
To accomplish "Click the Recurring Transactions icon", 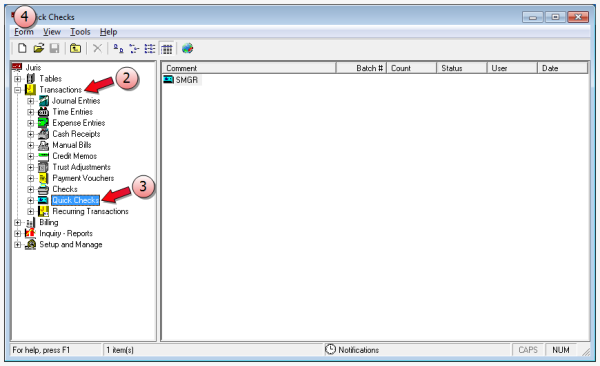I will (44, 211).
